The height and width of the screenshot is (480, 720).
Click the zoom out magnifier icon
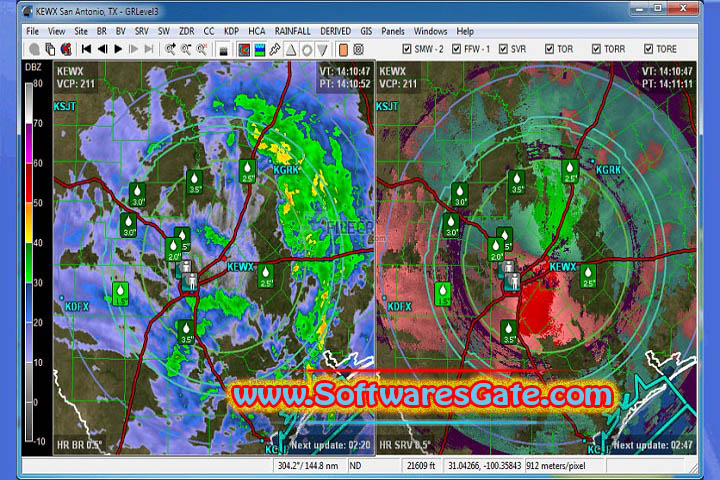point(186,49)
